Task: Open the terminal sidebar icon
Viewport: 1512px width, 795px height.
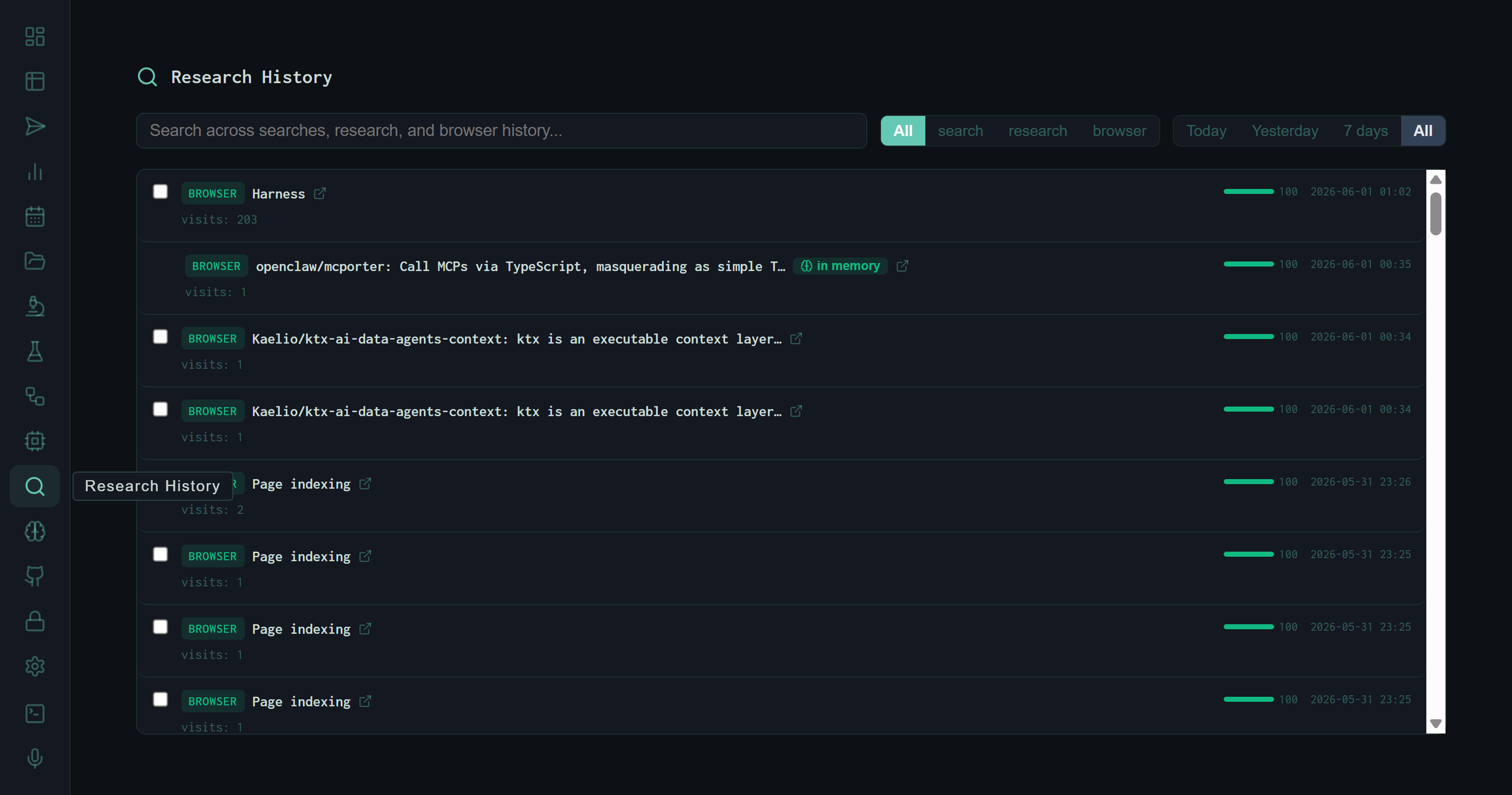Action: (x=35, y=713)
